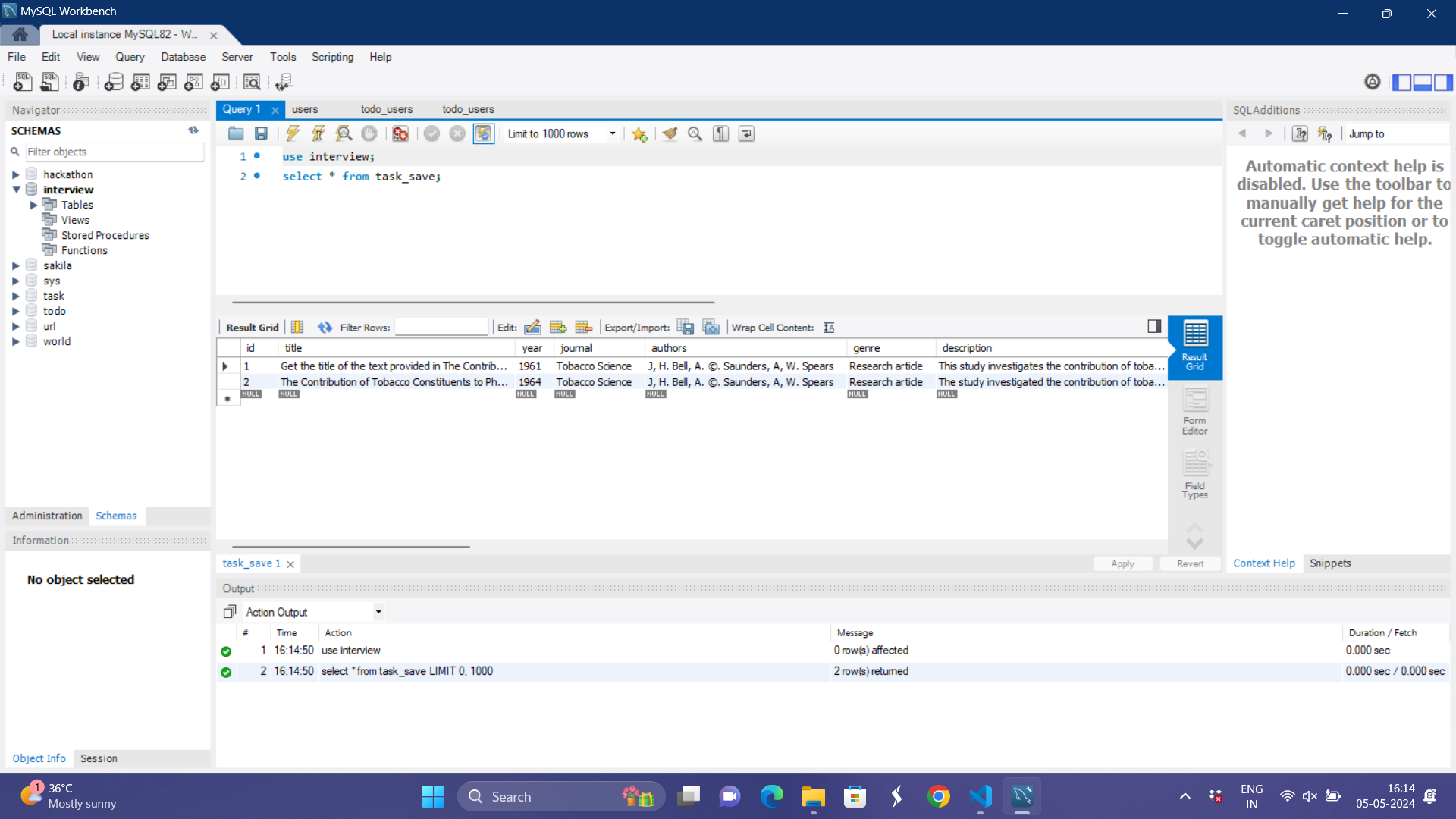
Task: Toggle the wrap cell content button
Action: [x=829, y=327]
